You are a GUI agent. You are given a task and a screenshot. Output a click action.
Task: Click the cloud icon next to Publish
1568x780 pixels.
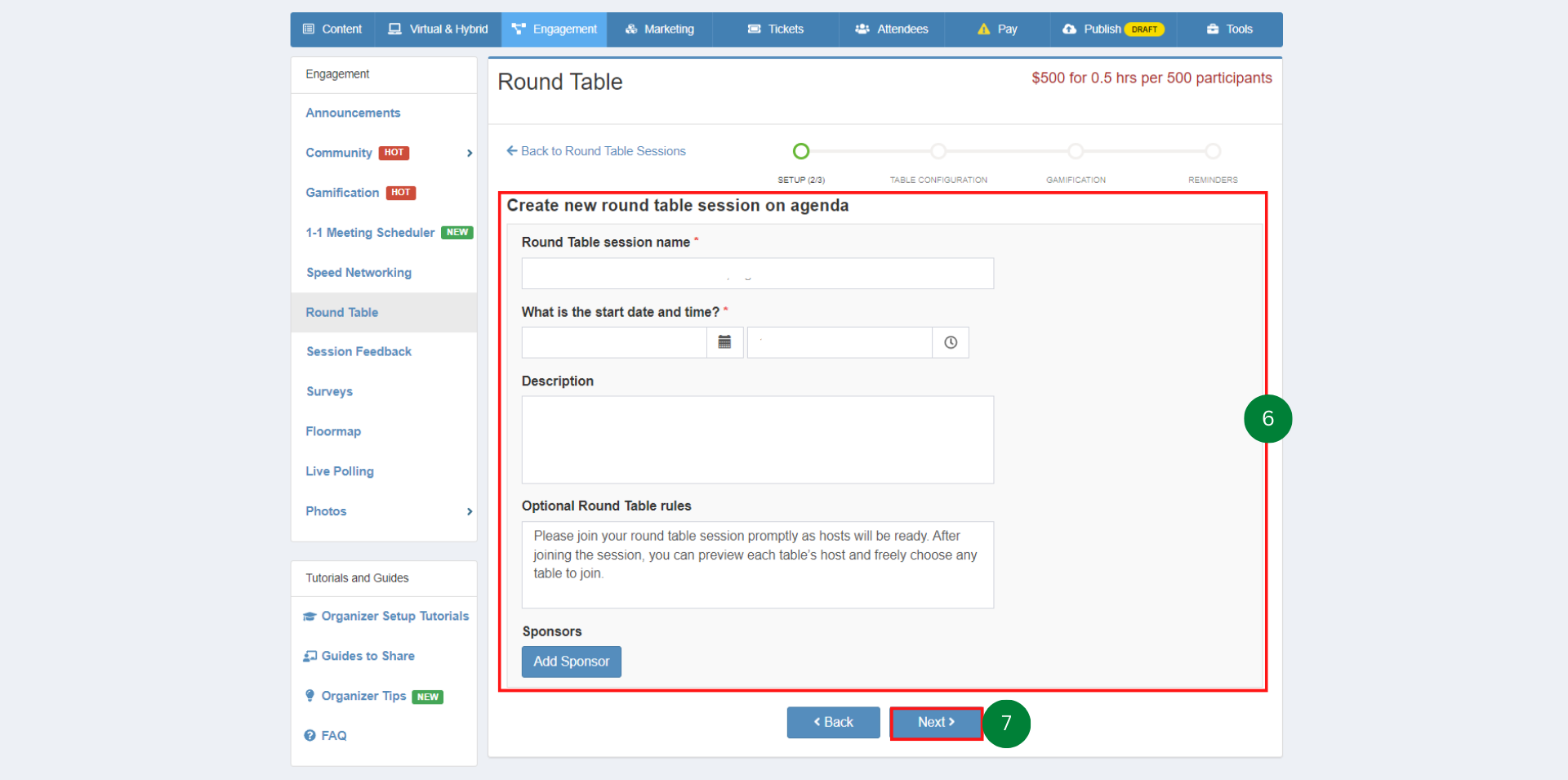[1069, 29]
